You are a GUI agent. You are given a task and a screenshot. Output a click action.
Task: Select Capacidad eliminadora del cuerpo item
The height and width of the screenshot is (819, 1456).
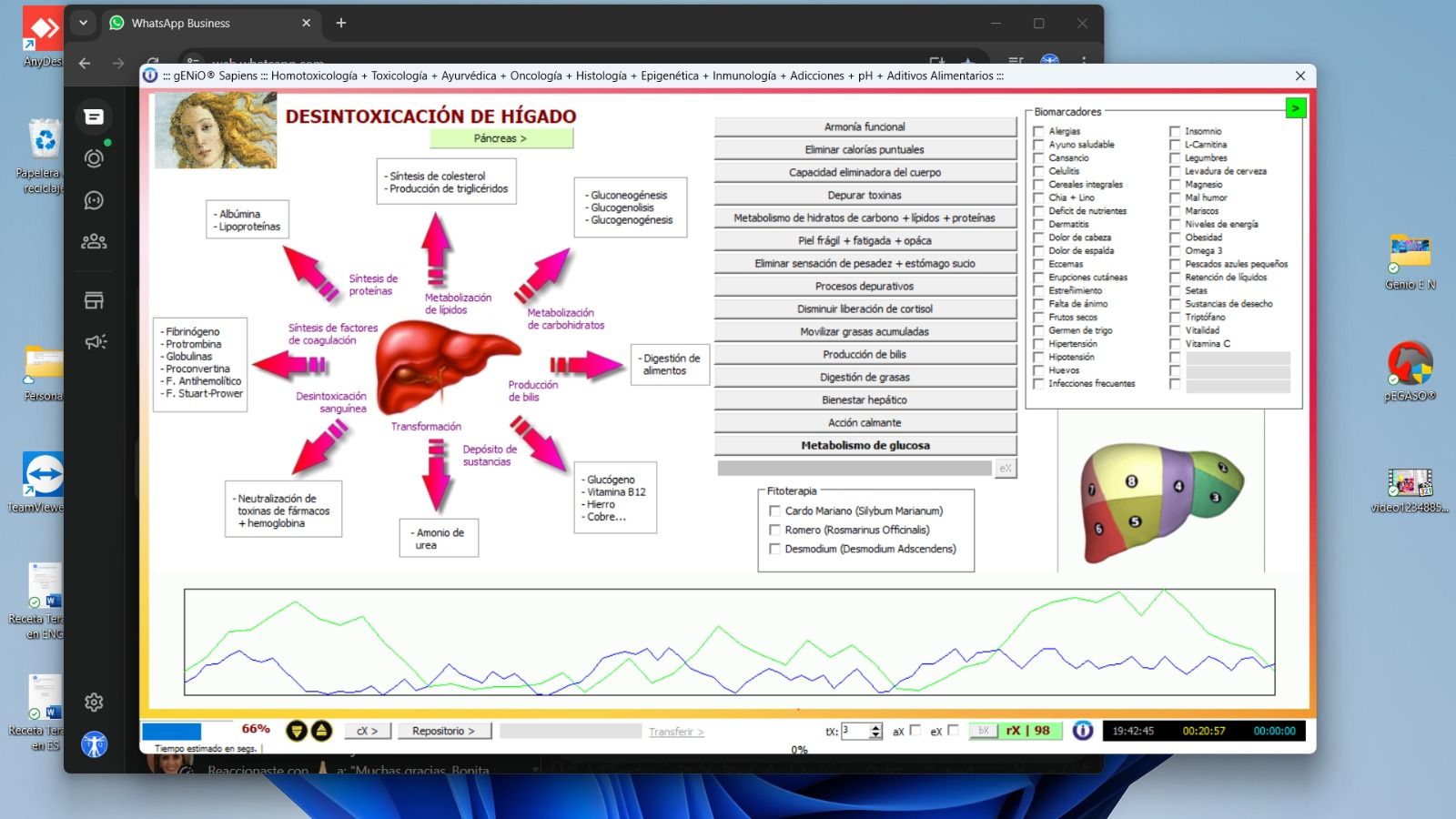click(864, 172)
